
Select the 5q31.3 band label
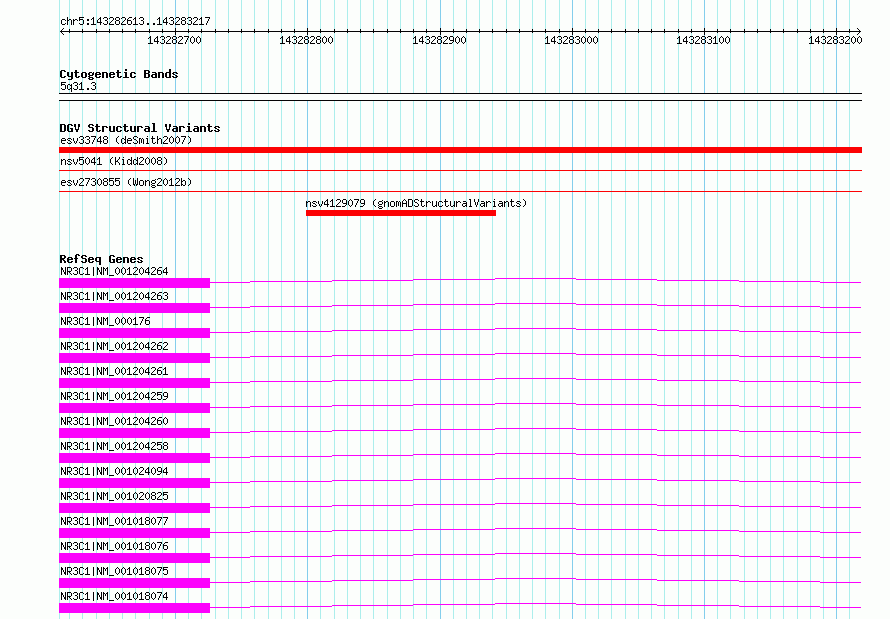click(78, 86)
